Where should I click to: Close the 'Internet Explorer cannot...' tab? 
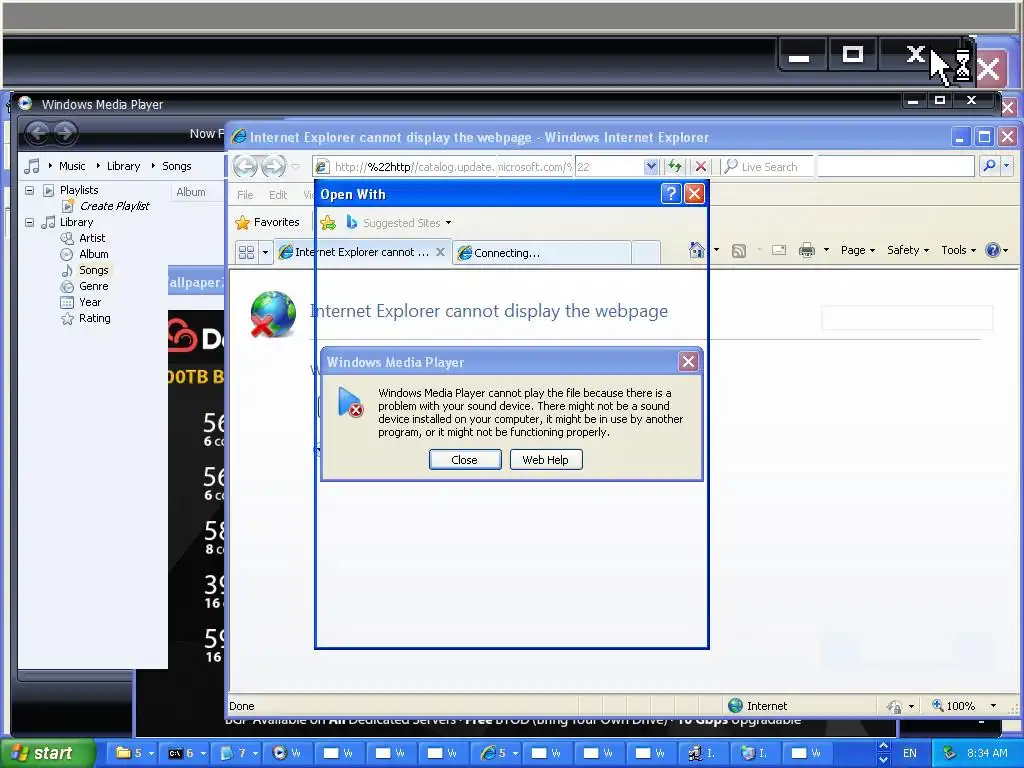pyautogui.click(x=440, y=252)
